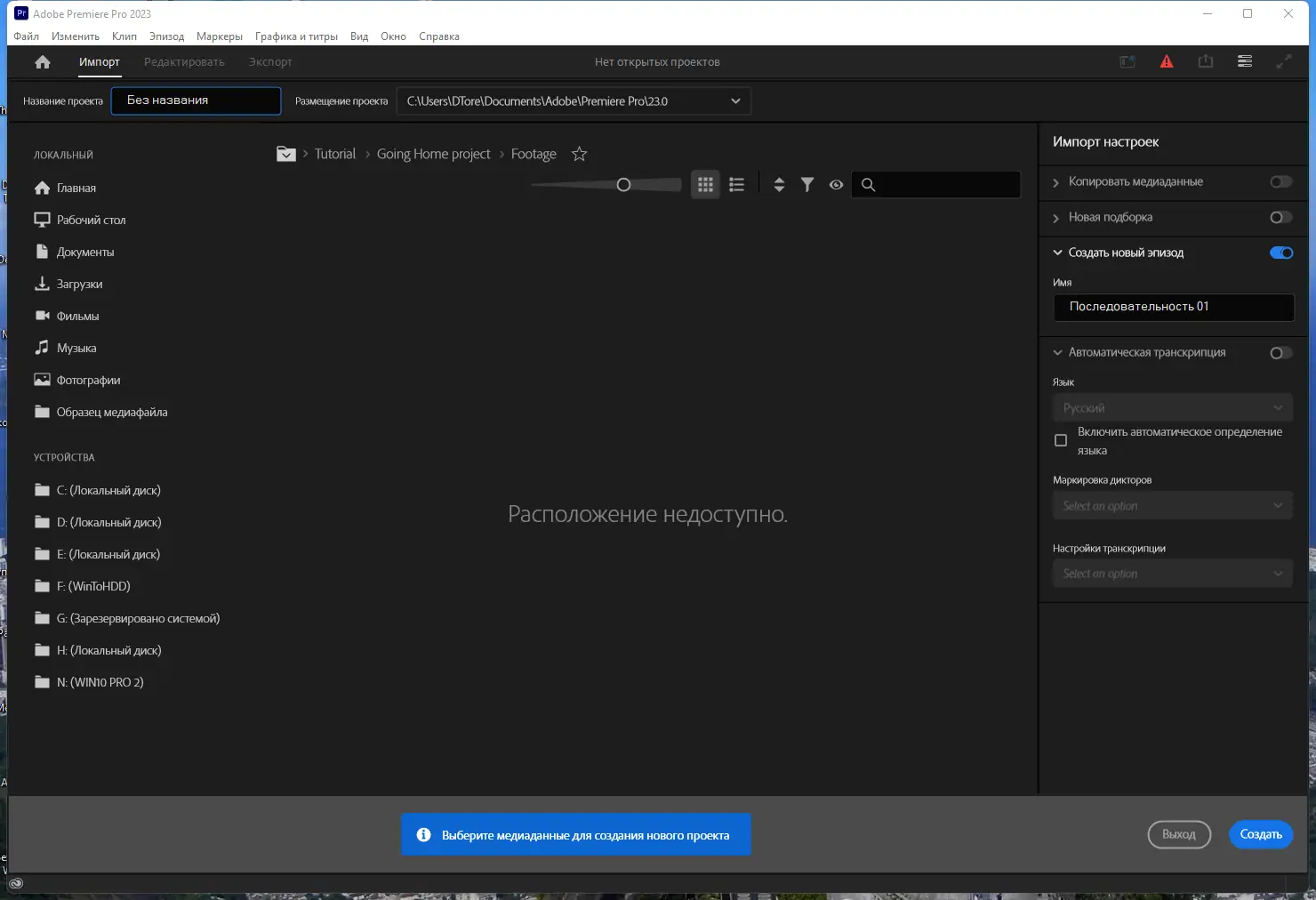The image size is (1316, 900).
Task: Enable Новая подборка toggle
Action: (1281, 217)
